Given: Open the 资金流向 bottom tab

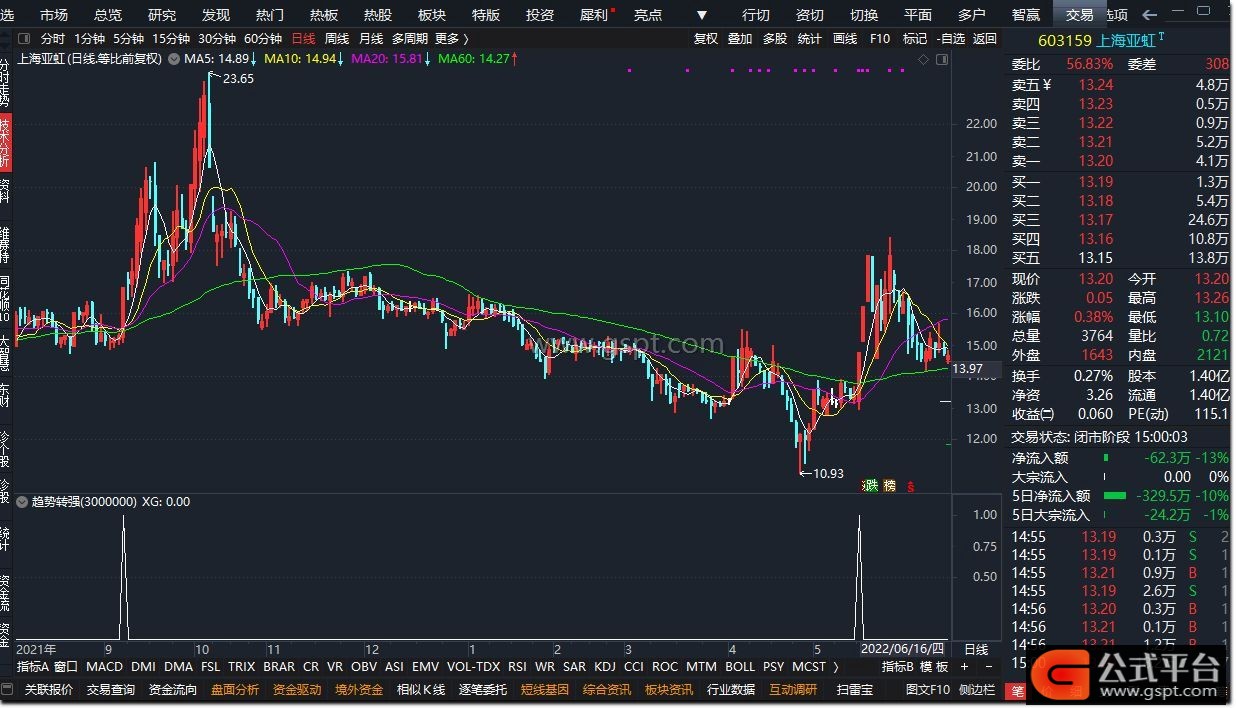Looking at the screenshot, I should pyautogui.click(x=173, y=689).
